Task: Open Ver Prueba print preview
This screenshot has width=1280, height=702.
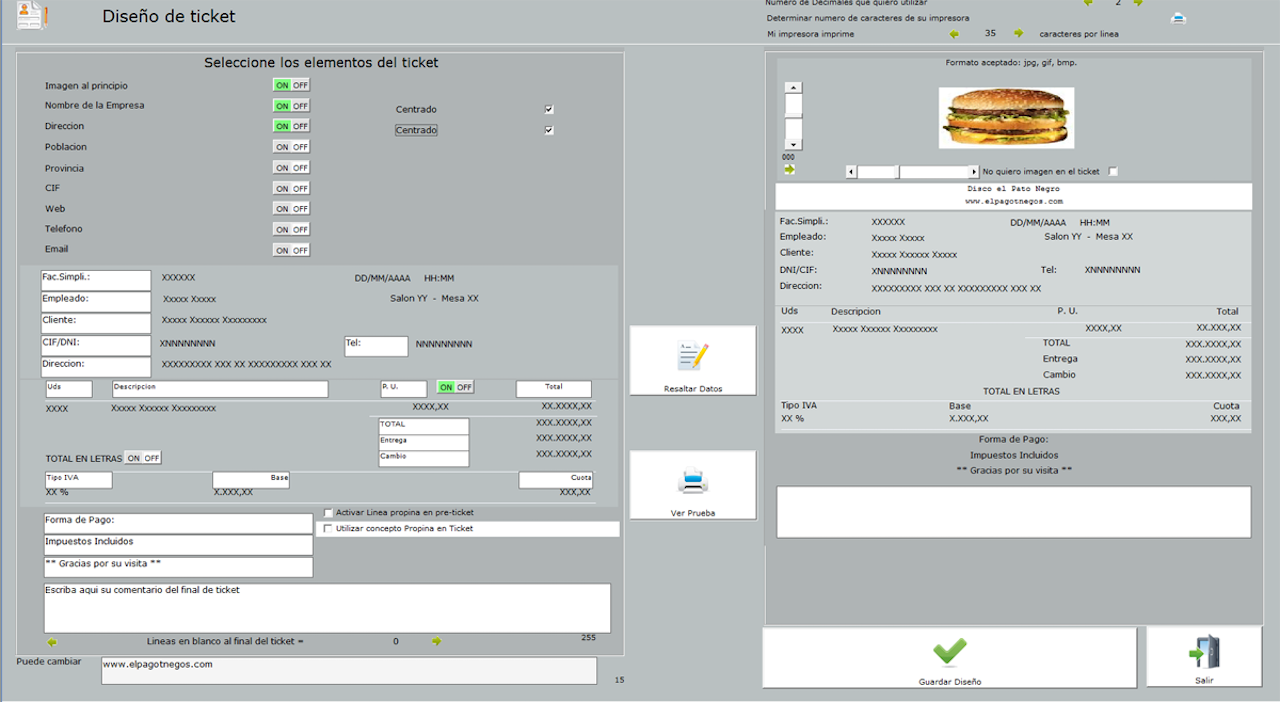Action: (692, 485)
